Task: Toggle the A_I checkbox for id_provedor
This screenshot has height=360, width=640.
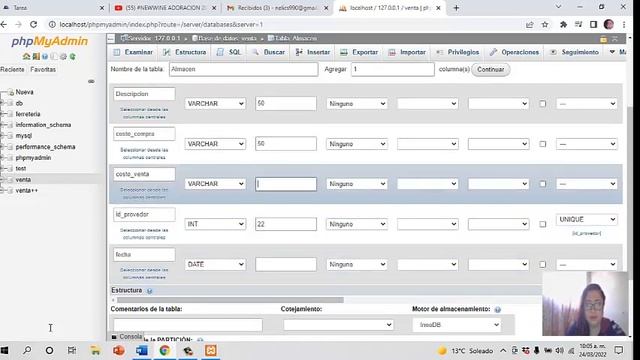Action: tap(542, 224)
